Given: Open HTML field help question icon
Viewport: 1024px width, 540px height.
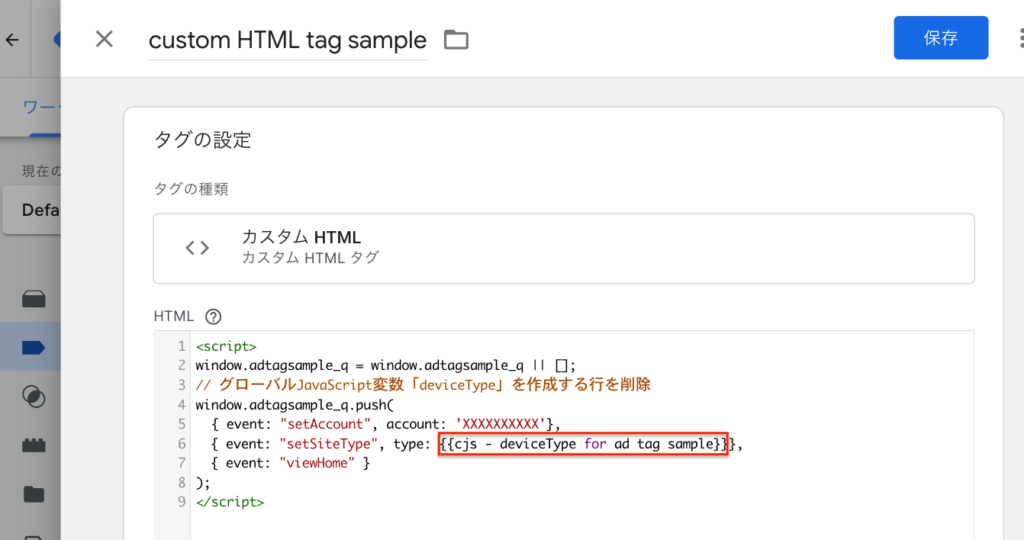Looking at the screenshot, I should (213, 317).
